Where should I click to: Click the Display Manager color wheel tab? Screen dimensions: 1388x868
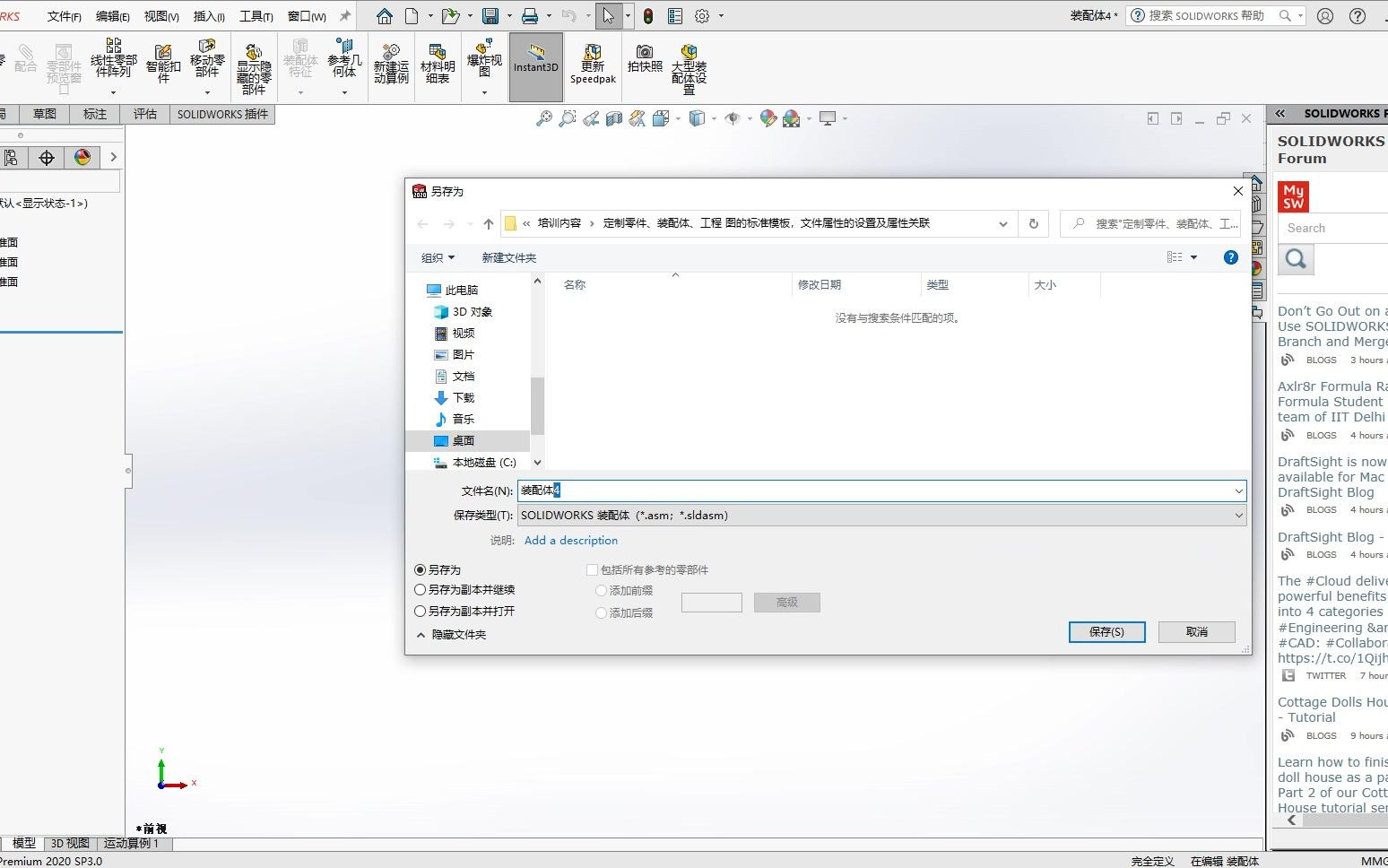[x=82, y=158]
